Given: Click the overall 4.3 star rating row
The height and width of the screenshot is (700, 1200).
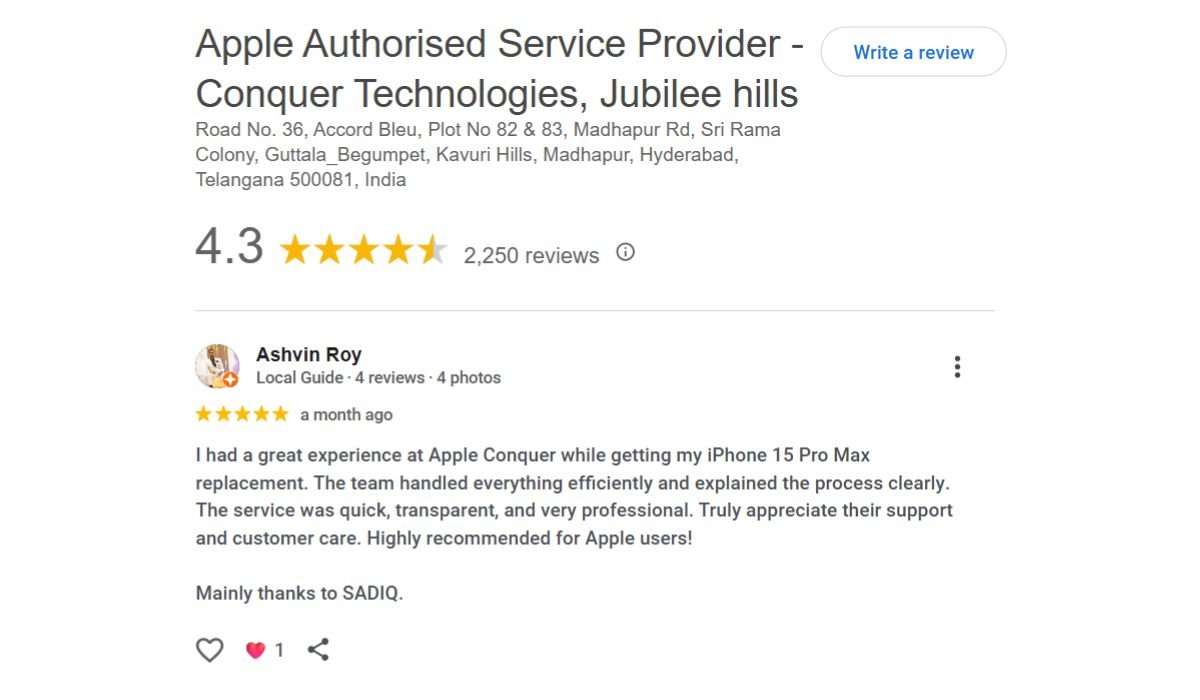Looking at the screenshot, I should (362, 250).
